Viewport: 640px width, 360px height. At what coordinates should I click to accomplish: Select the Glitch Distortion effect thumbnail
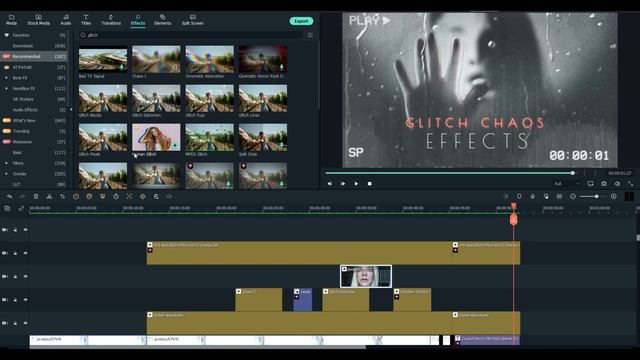156,98
